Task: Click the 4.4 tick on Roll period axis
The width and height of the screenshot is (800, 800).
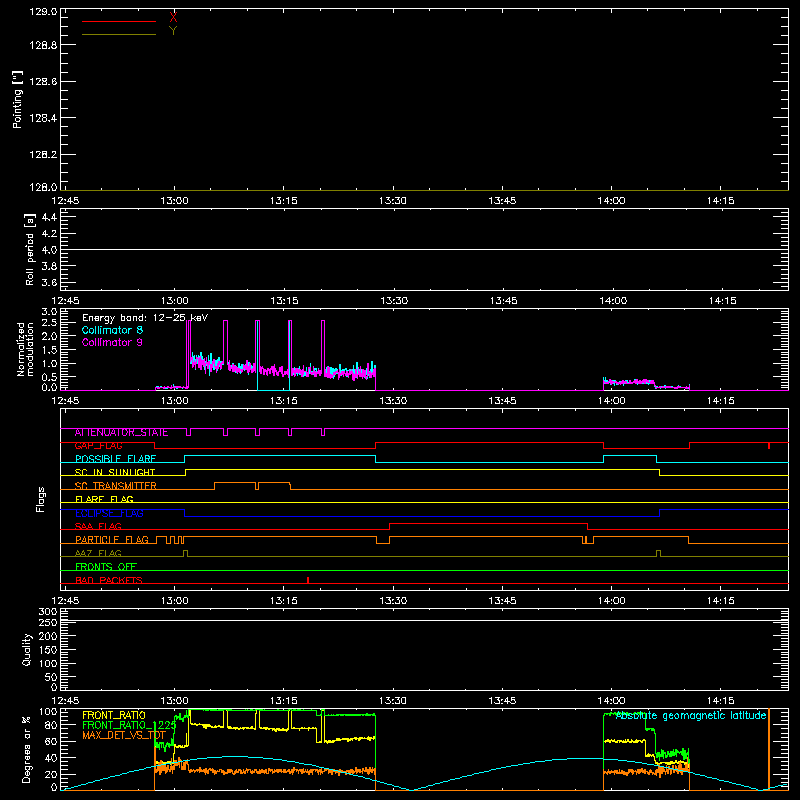Action: click(49, 217)
